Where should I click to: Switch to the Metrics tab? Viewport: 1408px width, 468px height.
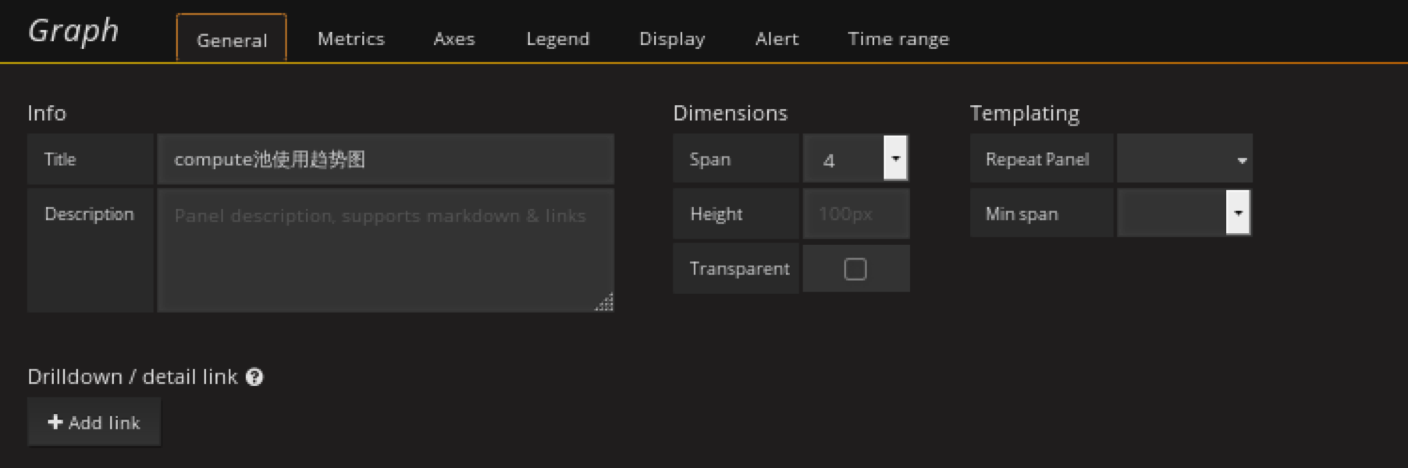click(x=350, y=39)
